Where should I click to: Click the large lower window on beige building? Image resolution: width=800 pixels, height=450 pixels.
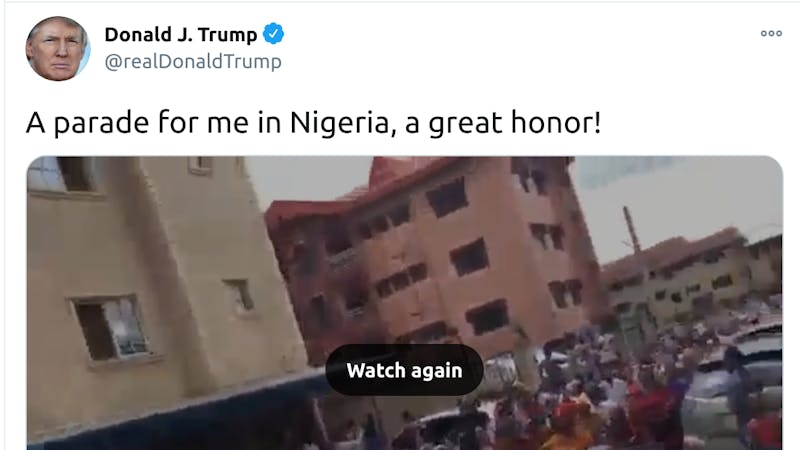tap(111, 329)
